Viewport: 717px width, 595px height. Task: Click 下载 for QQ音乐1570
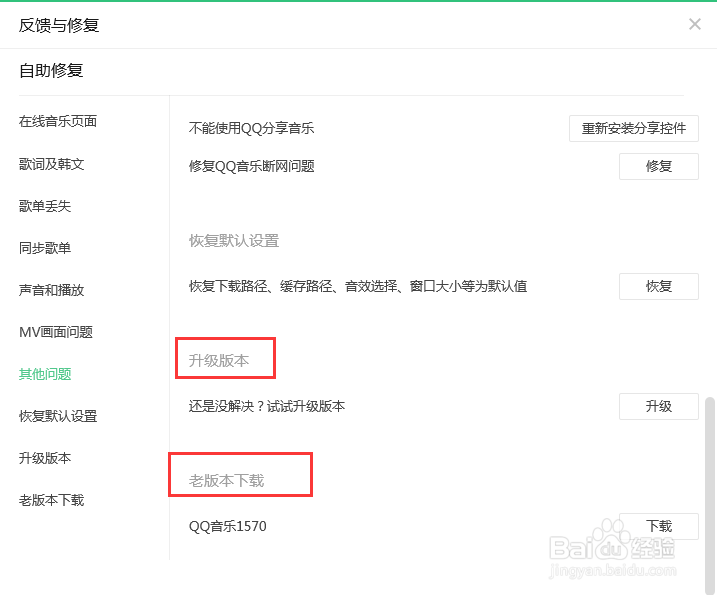pos(658,526)
